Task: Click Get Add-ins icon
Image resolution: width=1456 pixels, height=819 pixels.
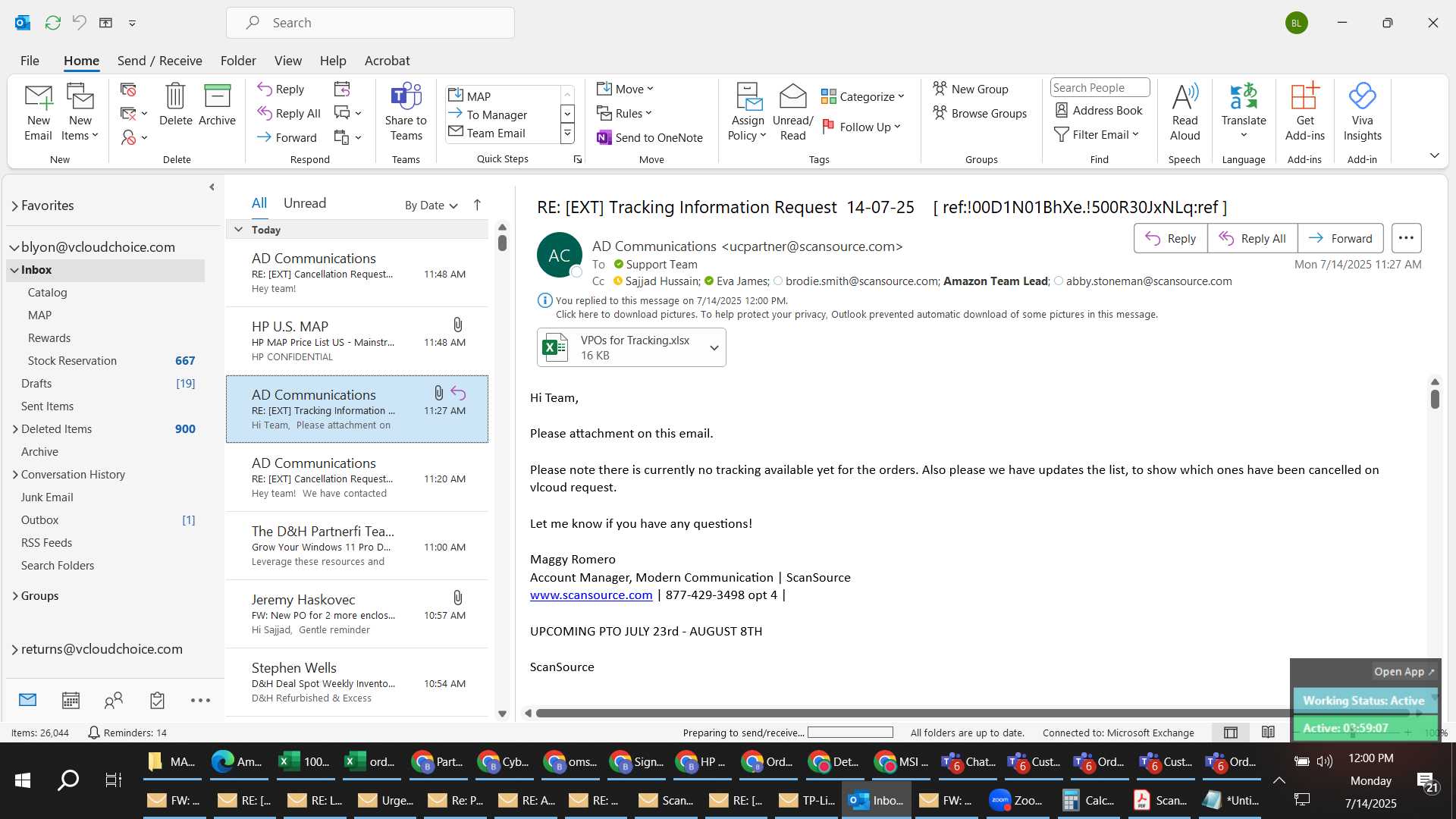Action: [x=1304, y=112]
